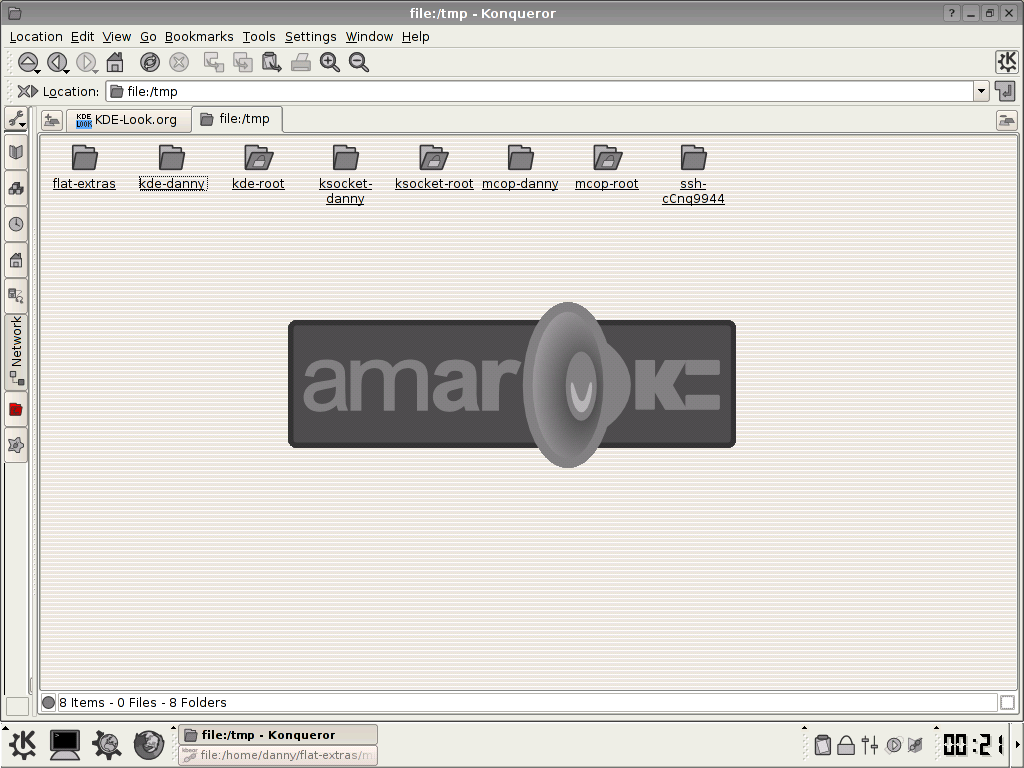
Task: Open a new tab with the tab-plus button
Action: (52, 120)
